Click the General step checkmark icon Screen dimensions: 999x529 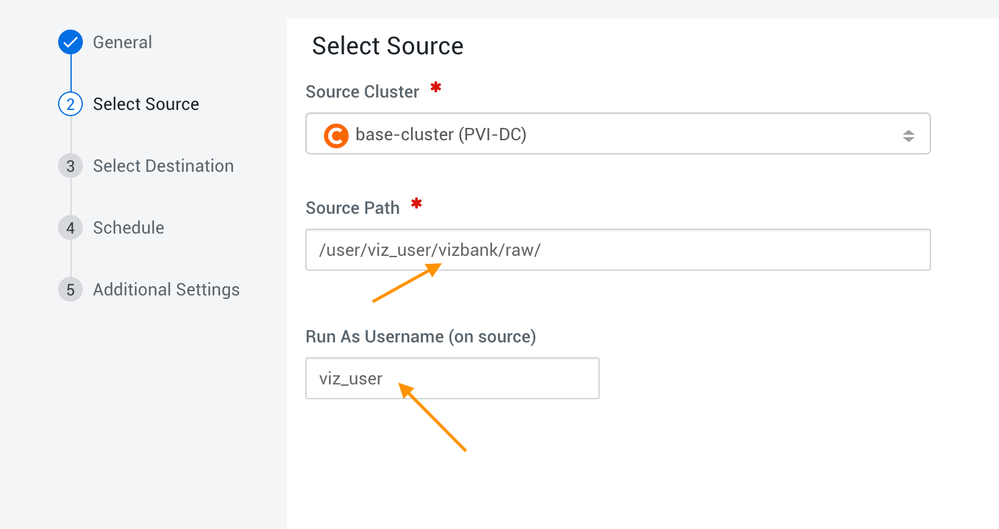(x=70, y=42)
